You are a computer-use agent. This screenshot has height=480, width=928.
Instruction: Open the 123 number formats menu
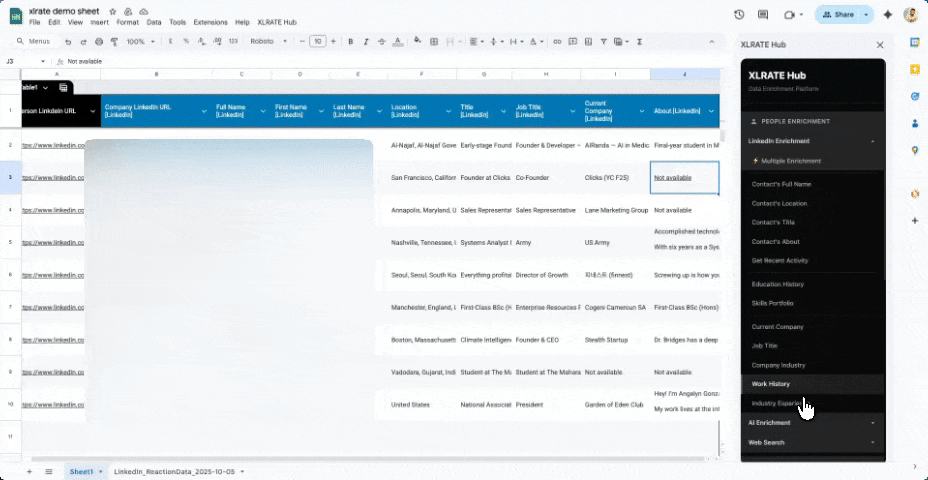(233, 41)
